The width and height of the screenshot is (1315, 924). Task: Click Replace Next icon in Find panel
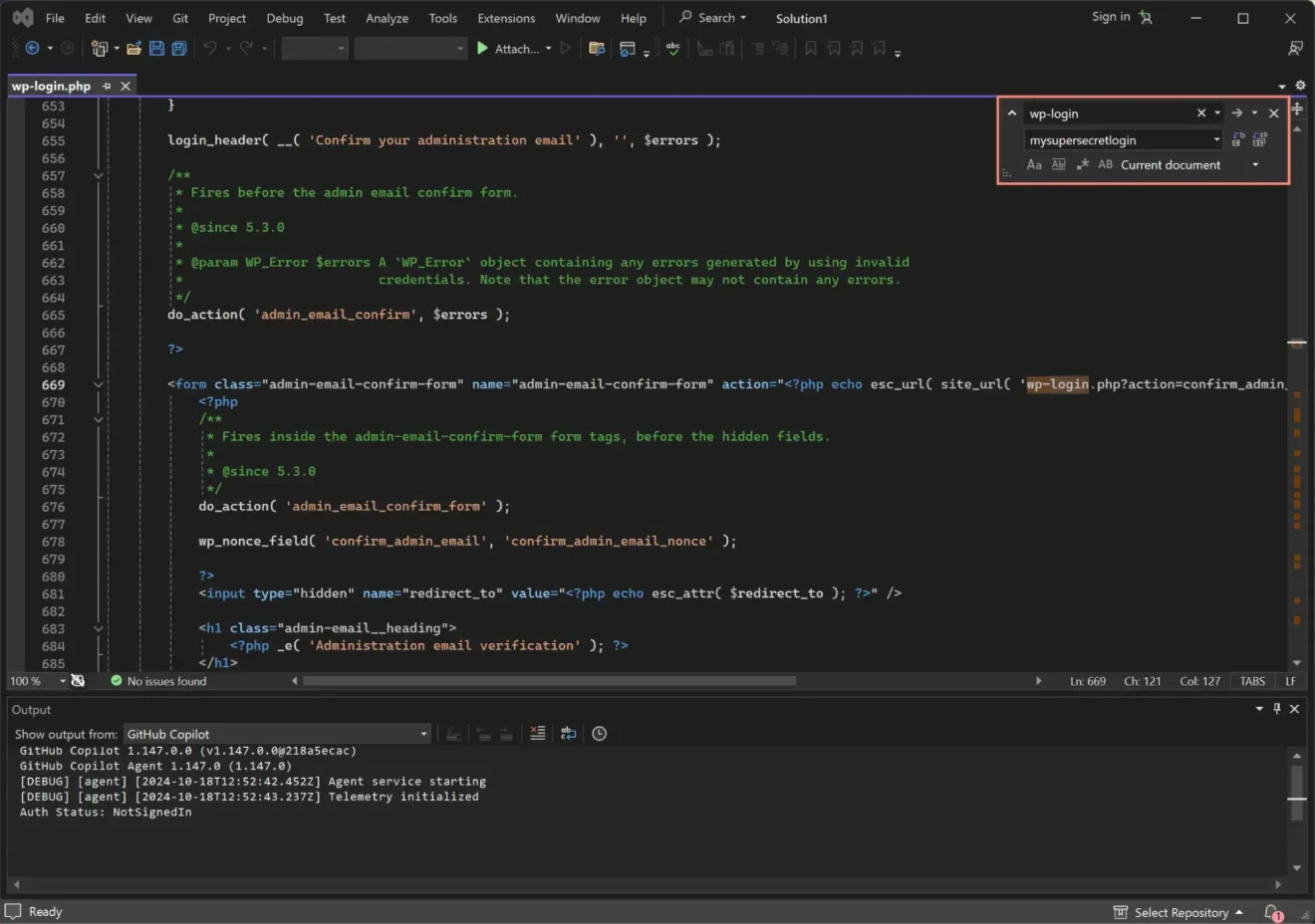[1238, 139]
